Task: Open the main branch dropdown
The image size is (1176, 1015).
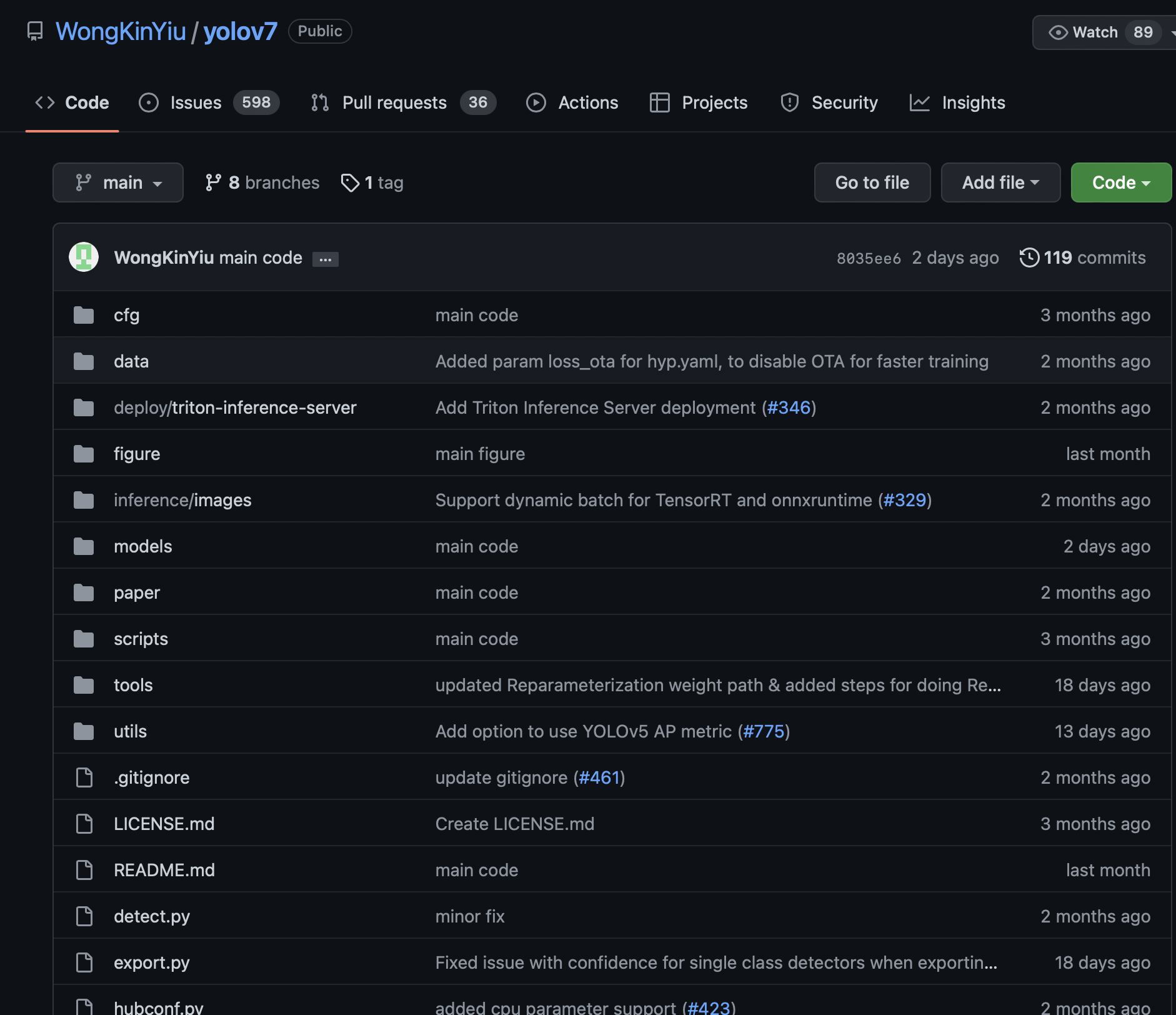Action: 118,182
